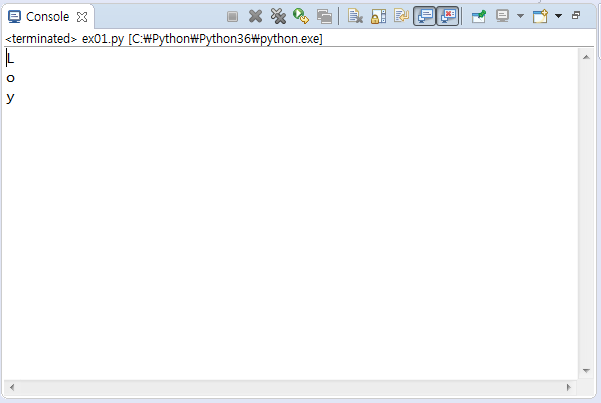Click the horizontal scrollbar left arrow
Viewport: 601px width, 403px height.
click(12, 387)
